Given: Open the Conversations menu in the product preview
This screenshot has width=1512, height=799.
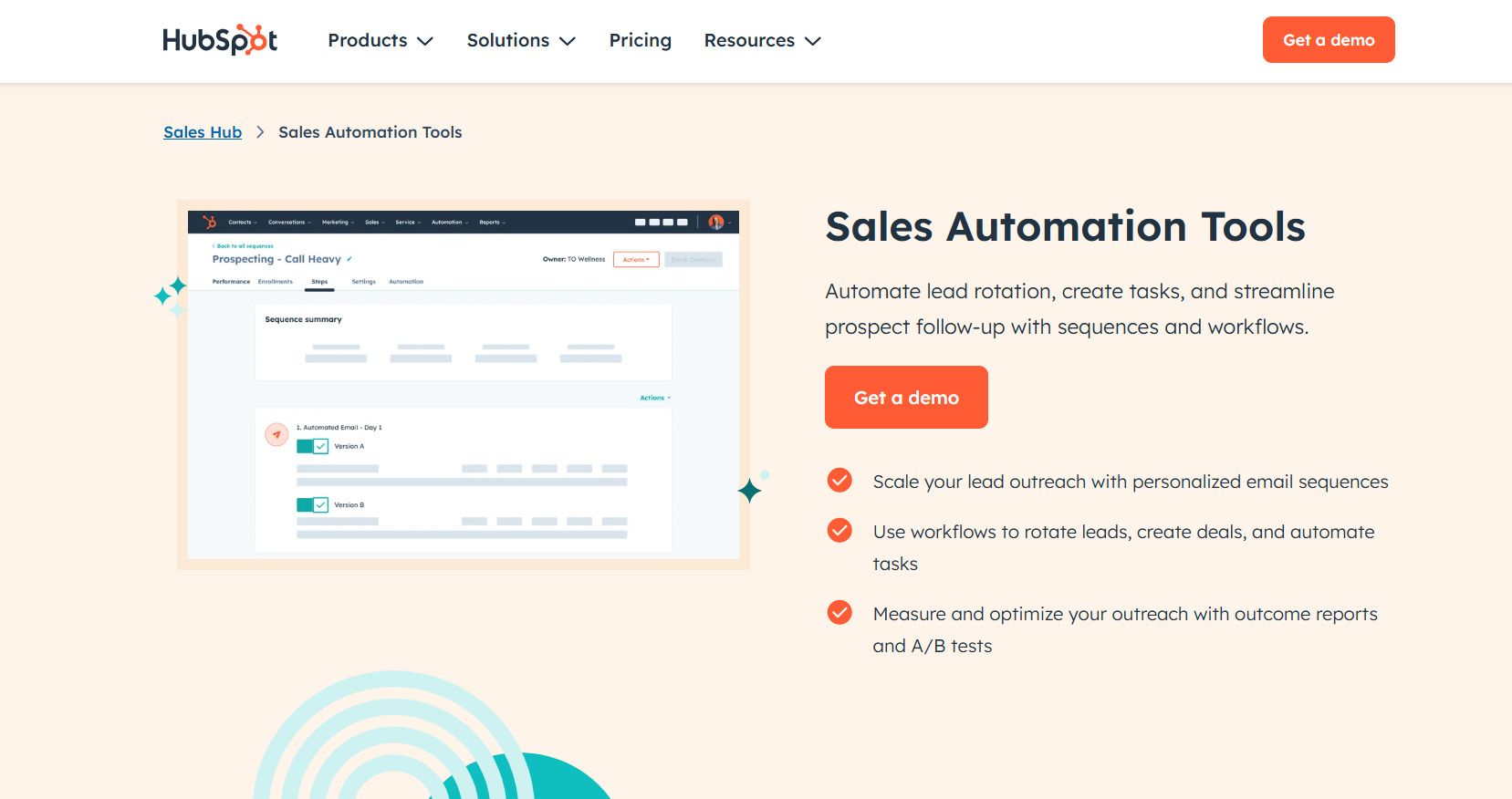Looking at the screenshot, I should pyautogui.click(x=289, y=222).
